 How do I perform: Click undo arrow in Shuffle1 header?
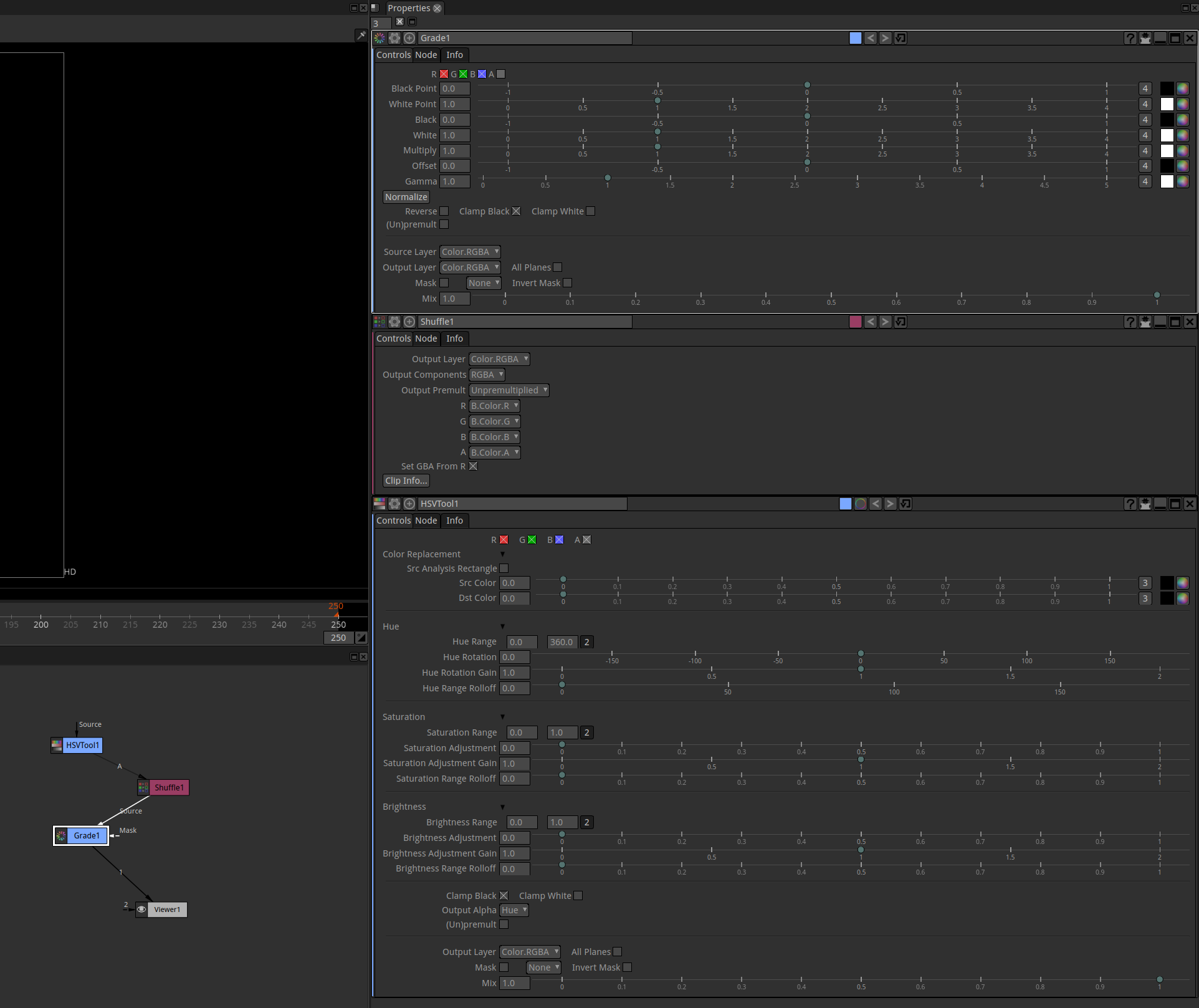click(871, 322)
